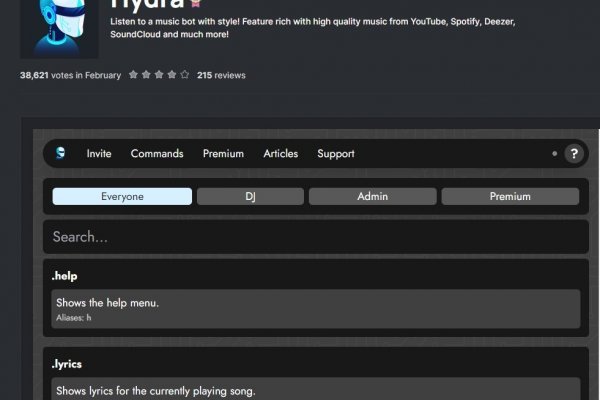Screen dimensions: 600x400
Task: Open the Invite menu item
Action: pos(99,154)
